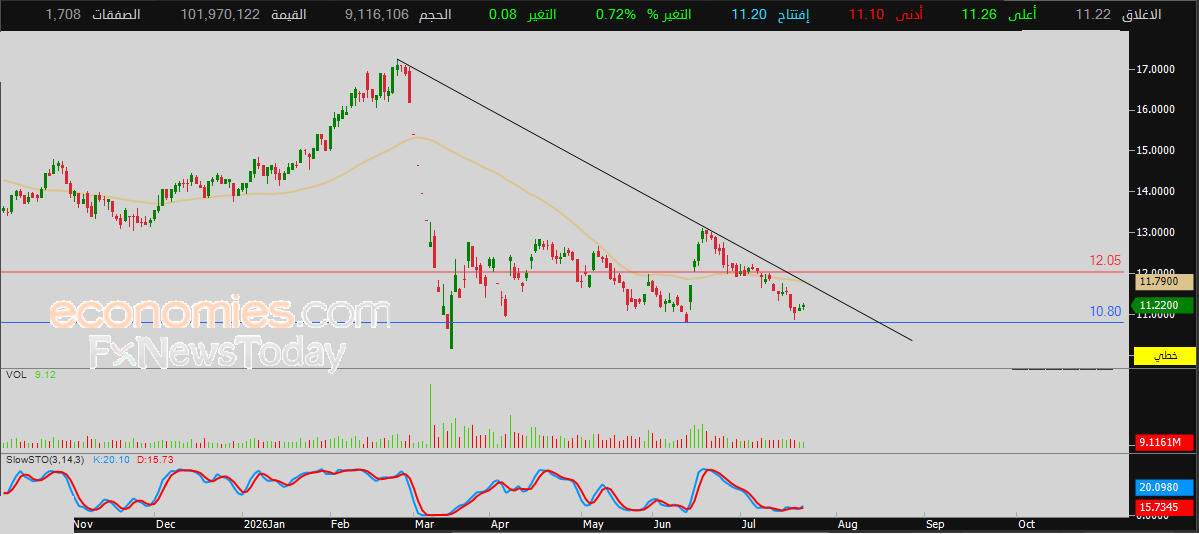Click the red 9.1161M volume tag
Screen dimensions: 1199x534
coord(1165,443)
